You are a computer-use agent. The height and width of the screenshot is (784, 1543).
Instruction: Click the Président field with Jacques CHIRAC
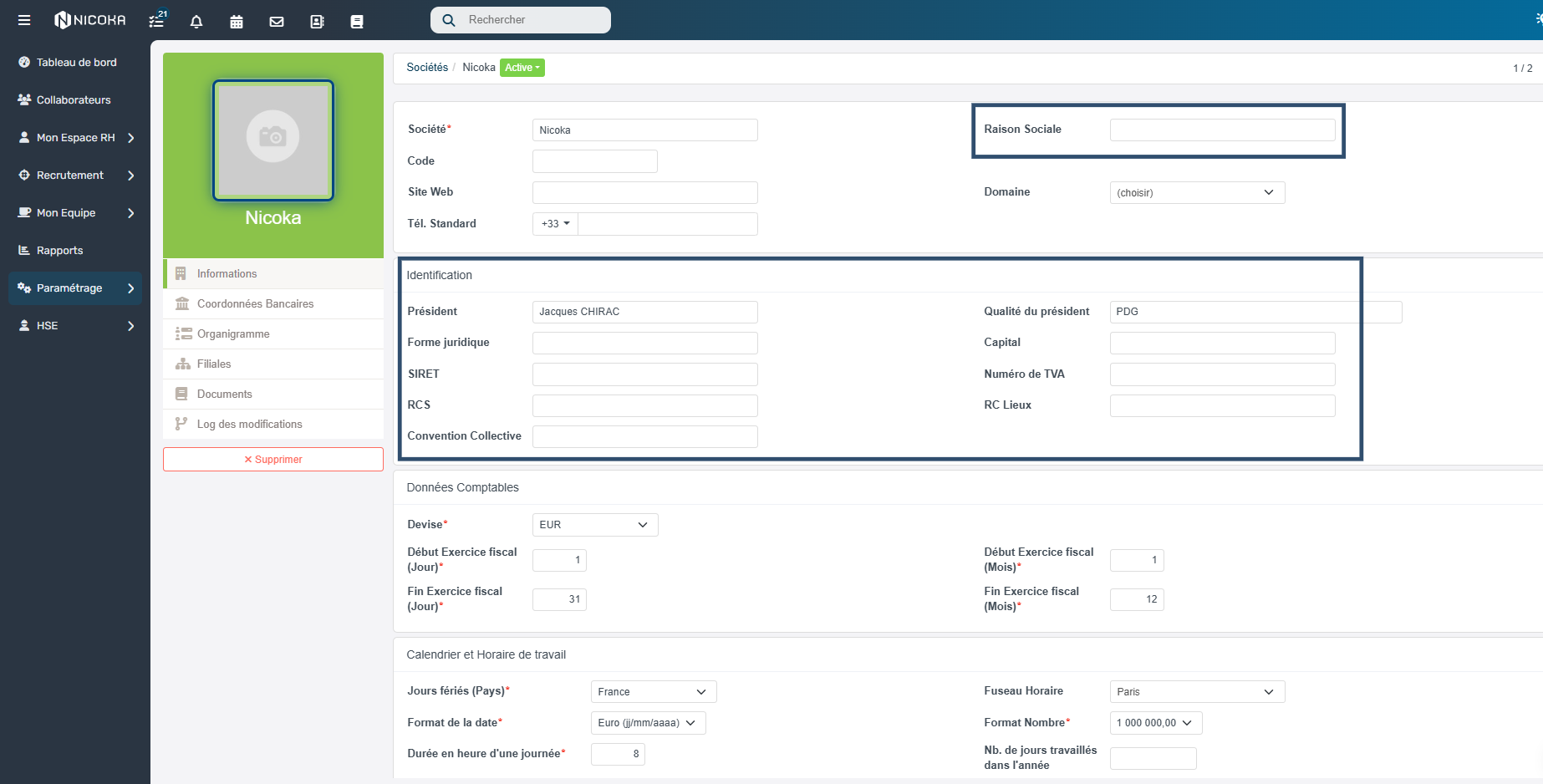coord(645,312)
